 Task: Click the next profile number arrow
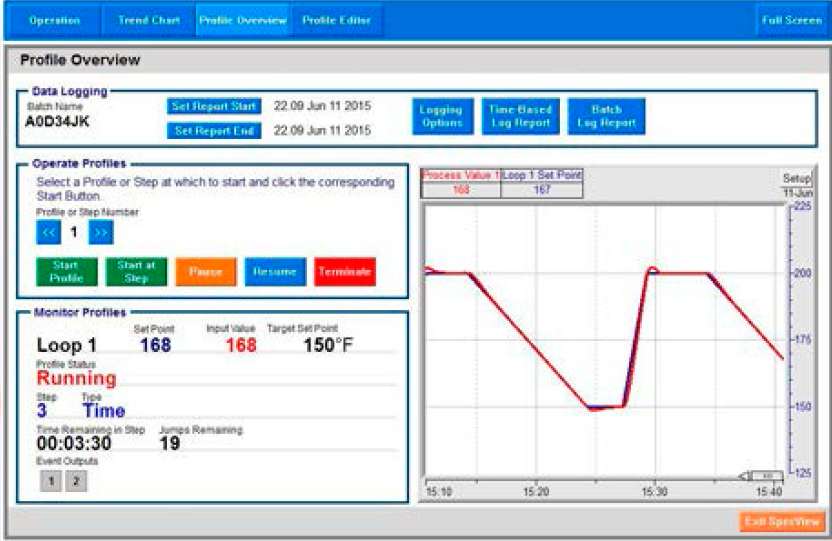[100, 232]
